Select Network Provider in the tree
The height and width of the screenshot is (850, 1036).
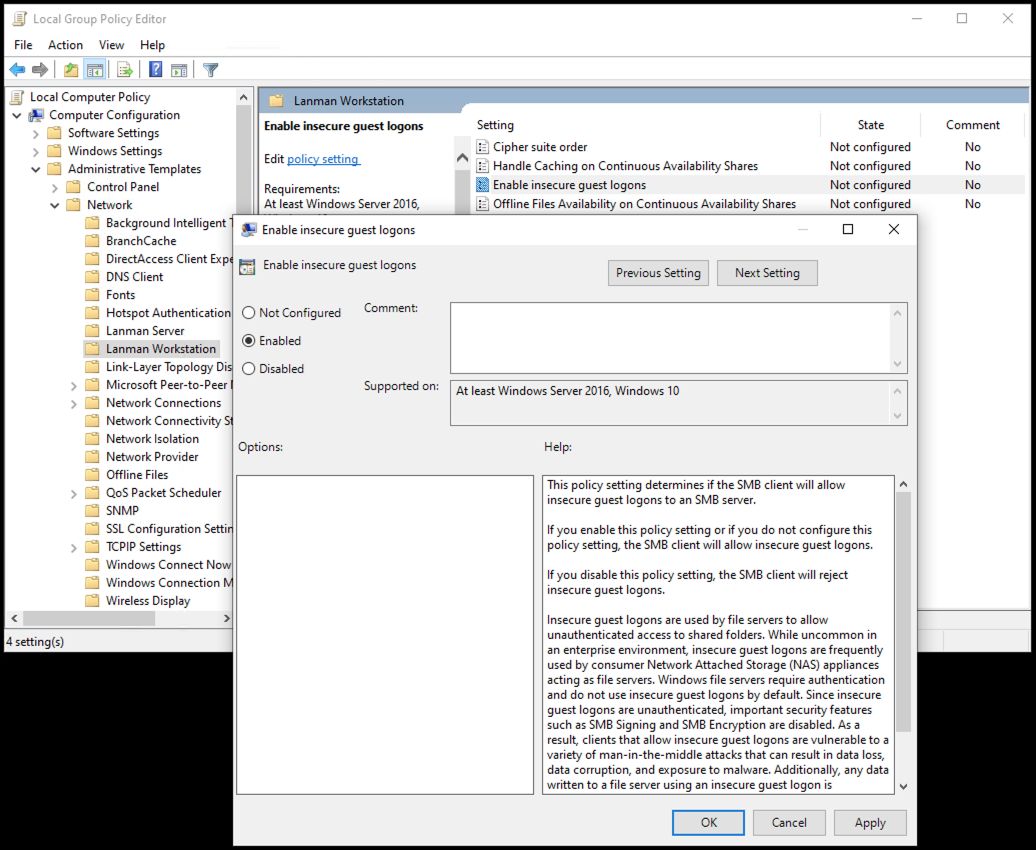pos(152,457)
